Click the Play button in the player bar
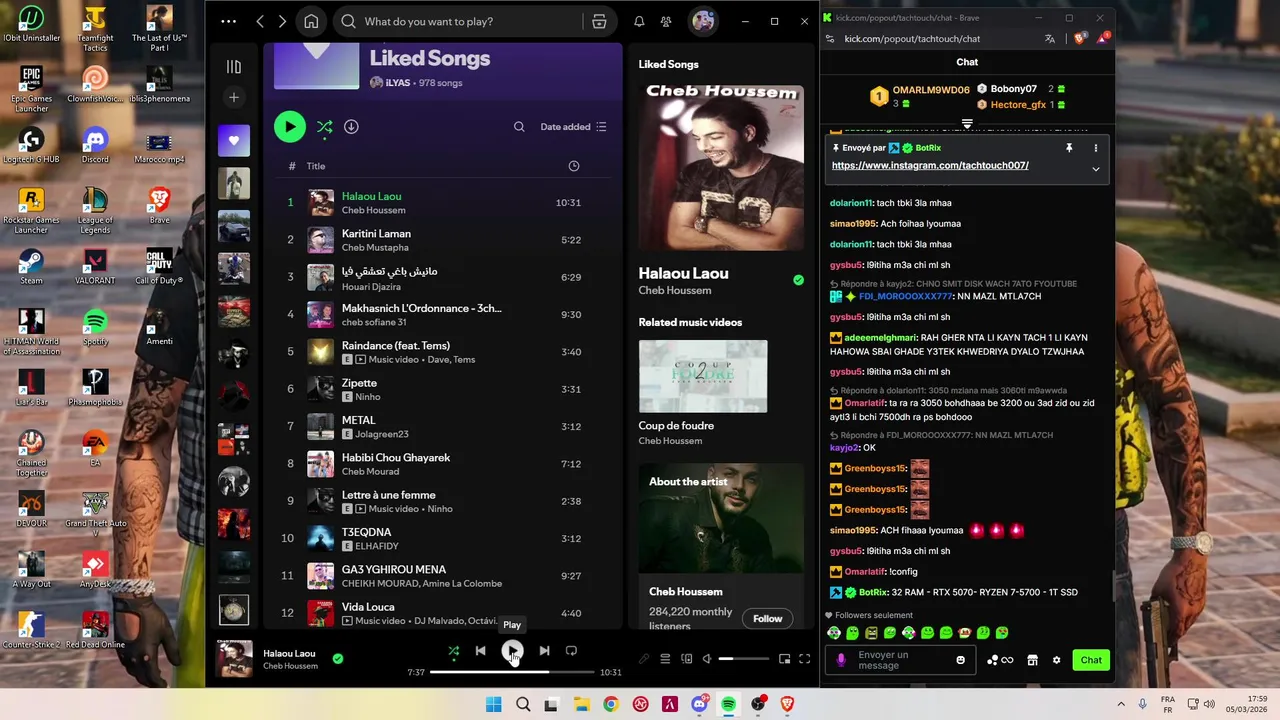 pos(512,651)
